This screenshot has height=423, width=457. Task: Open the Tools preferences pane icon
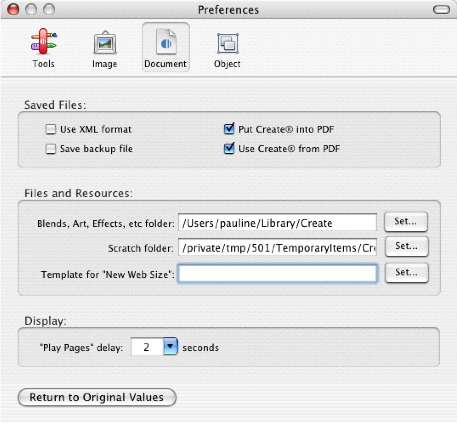44,41
